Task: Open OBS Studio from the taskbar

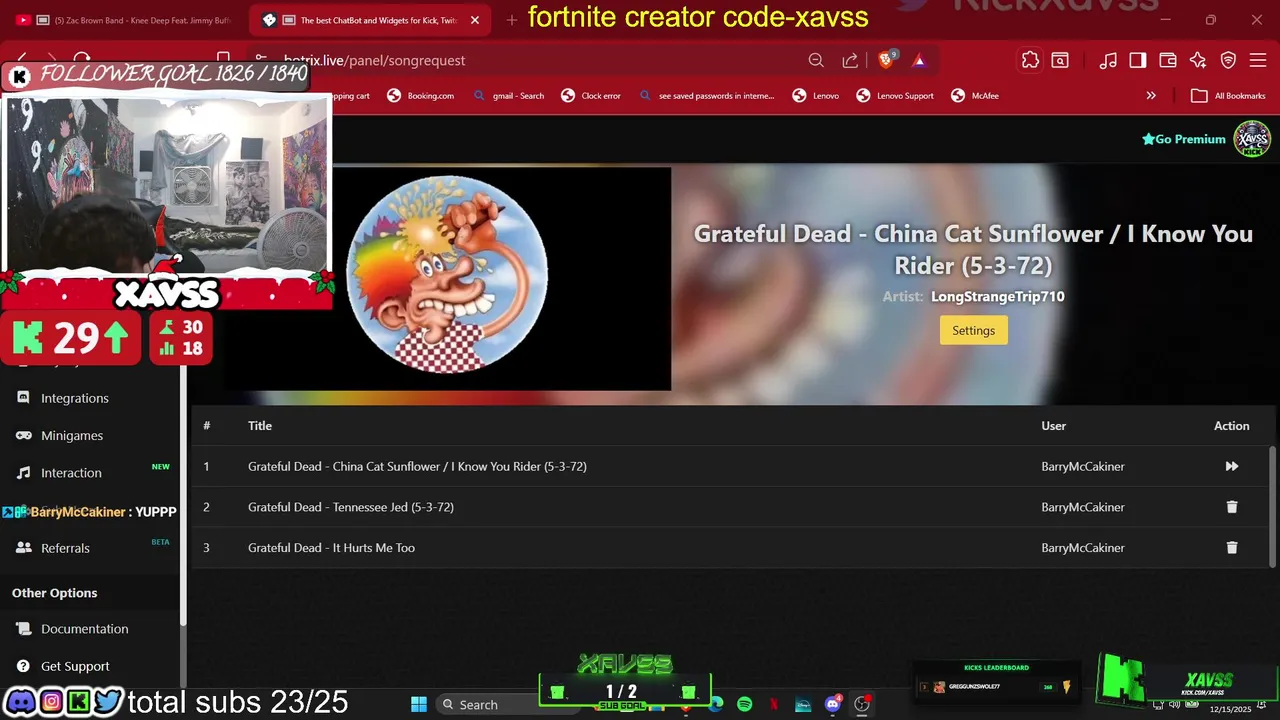Action: pyautogui.click(x=862, y=704)
